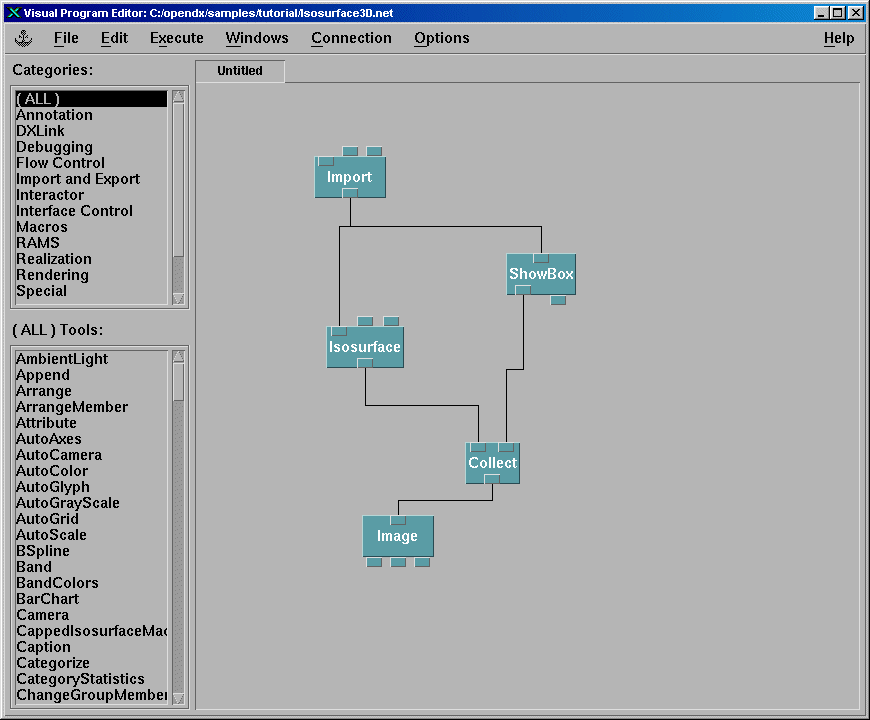Viewport: 870px width, 720px height.
Task: Select the Camera tool in Tools list
Action: click(x=42, y=615)
